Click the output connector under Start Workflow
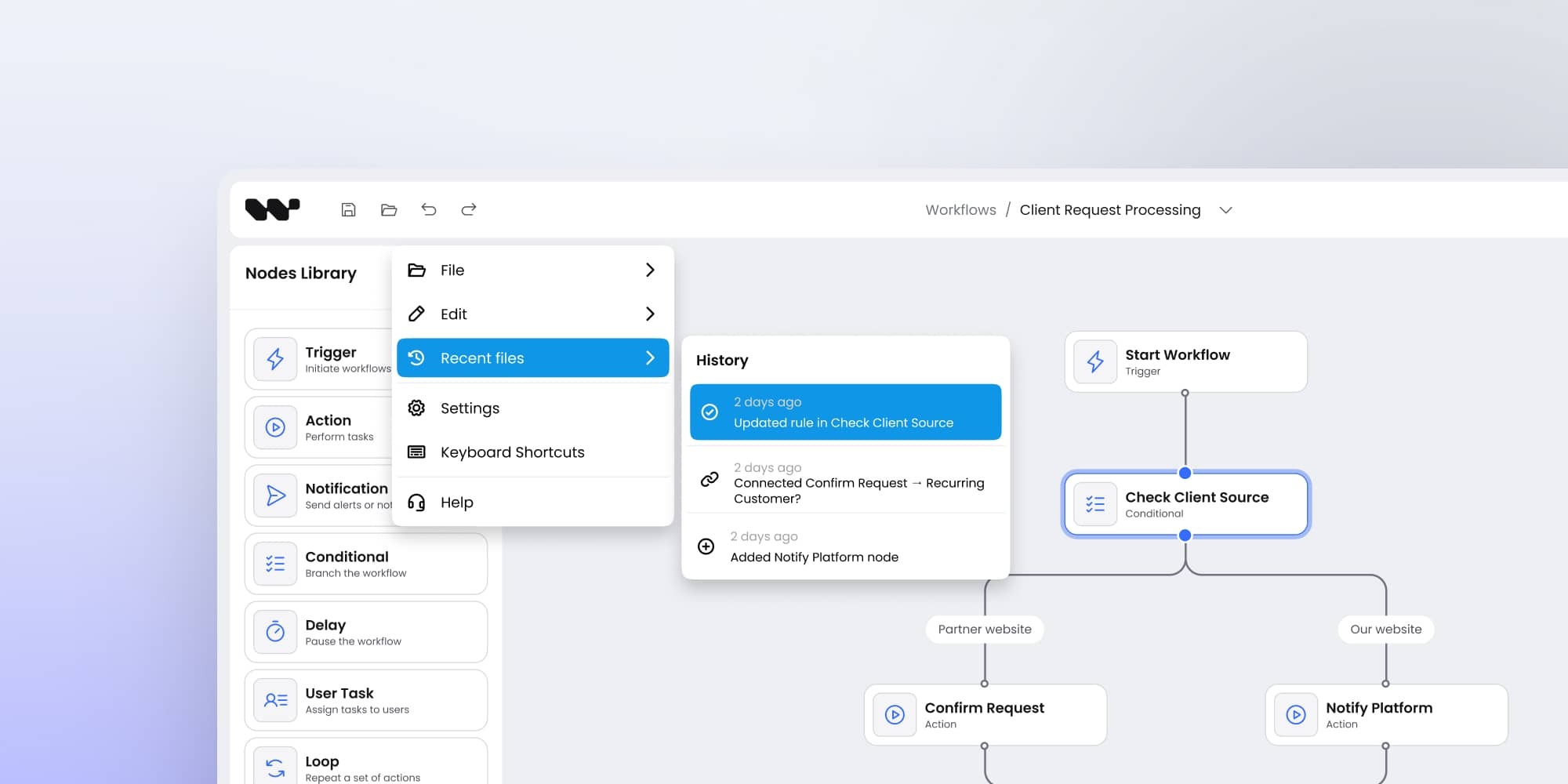This screenshot has height=784, width=1568. point(1185,393)
